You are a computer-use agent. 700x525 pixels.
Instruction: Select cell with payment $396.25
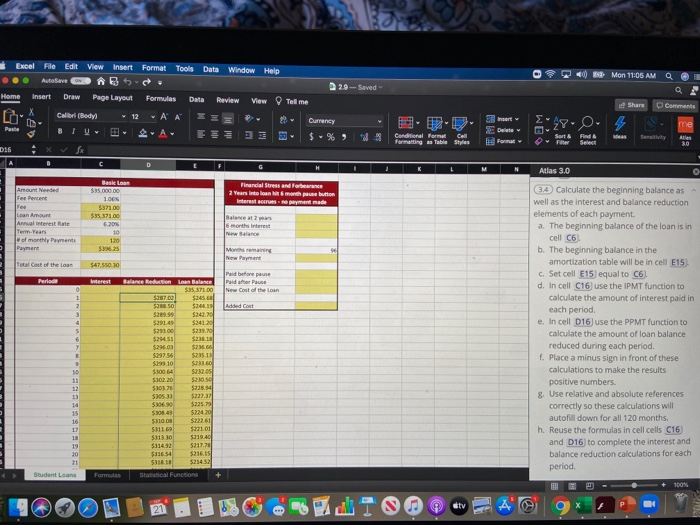[100, 248]
